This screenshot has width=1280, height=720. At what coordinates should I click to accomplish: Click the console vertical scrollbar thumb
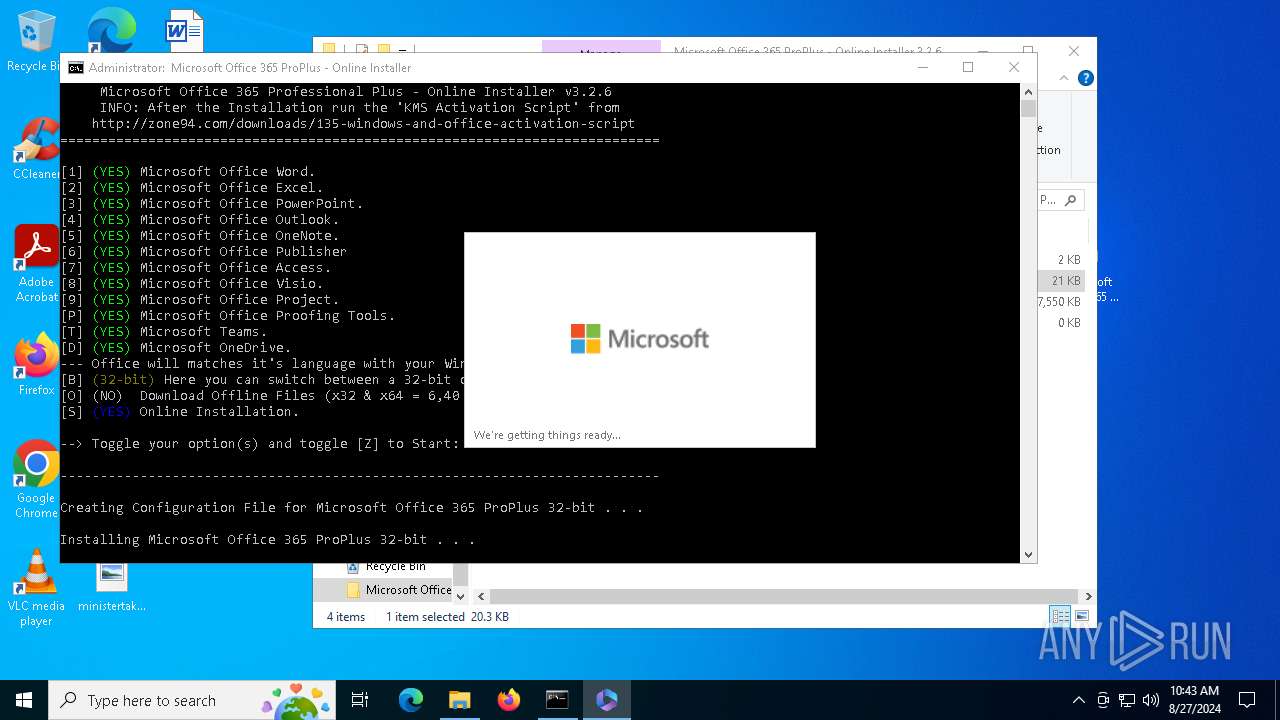(x=1028, y=109)
